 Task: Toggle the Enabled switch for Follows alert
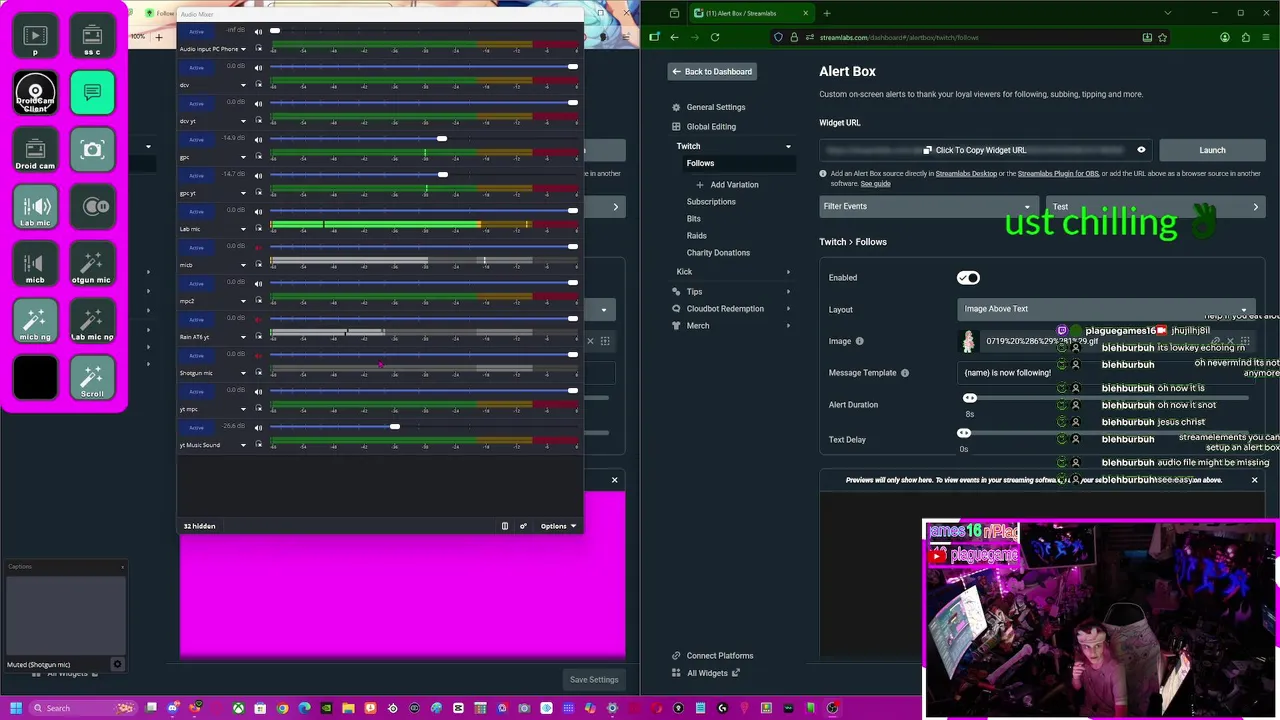968,278
